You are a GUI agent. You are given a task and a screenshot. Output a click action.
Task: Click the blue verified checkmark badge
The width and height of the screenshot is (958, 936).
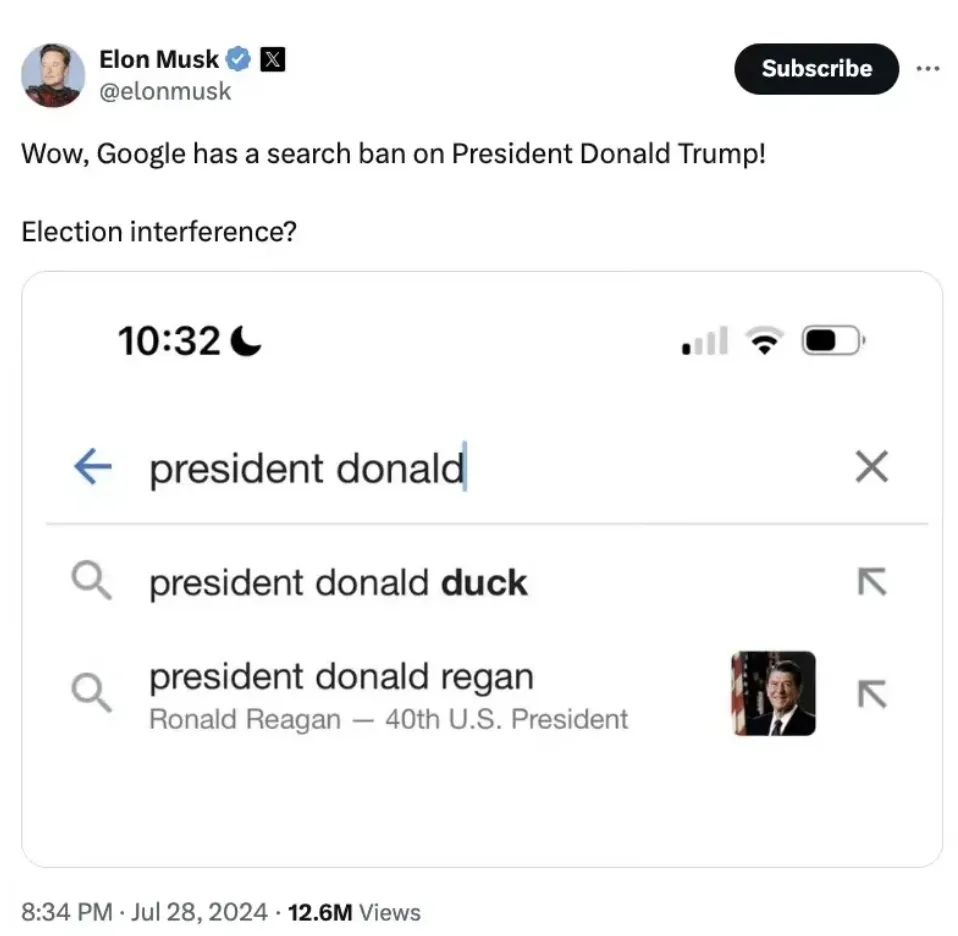[238, 60]
